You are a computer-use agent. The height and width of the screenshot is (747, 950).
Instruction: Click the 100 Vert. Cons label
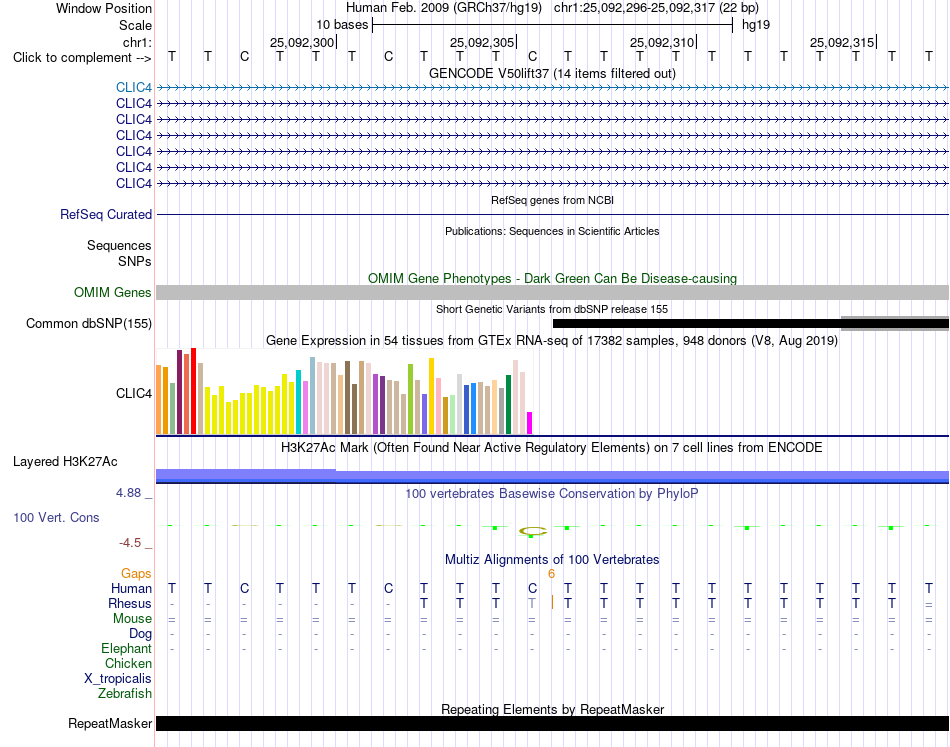[56, 517]
